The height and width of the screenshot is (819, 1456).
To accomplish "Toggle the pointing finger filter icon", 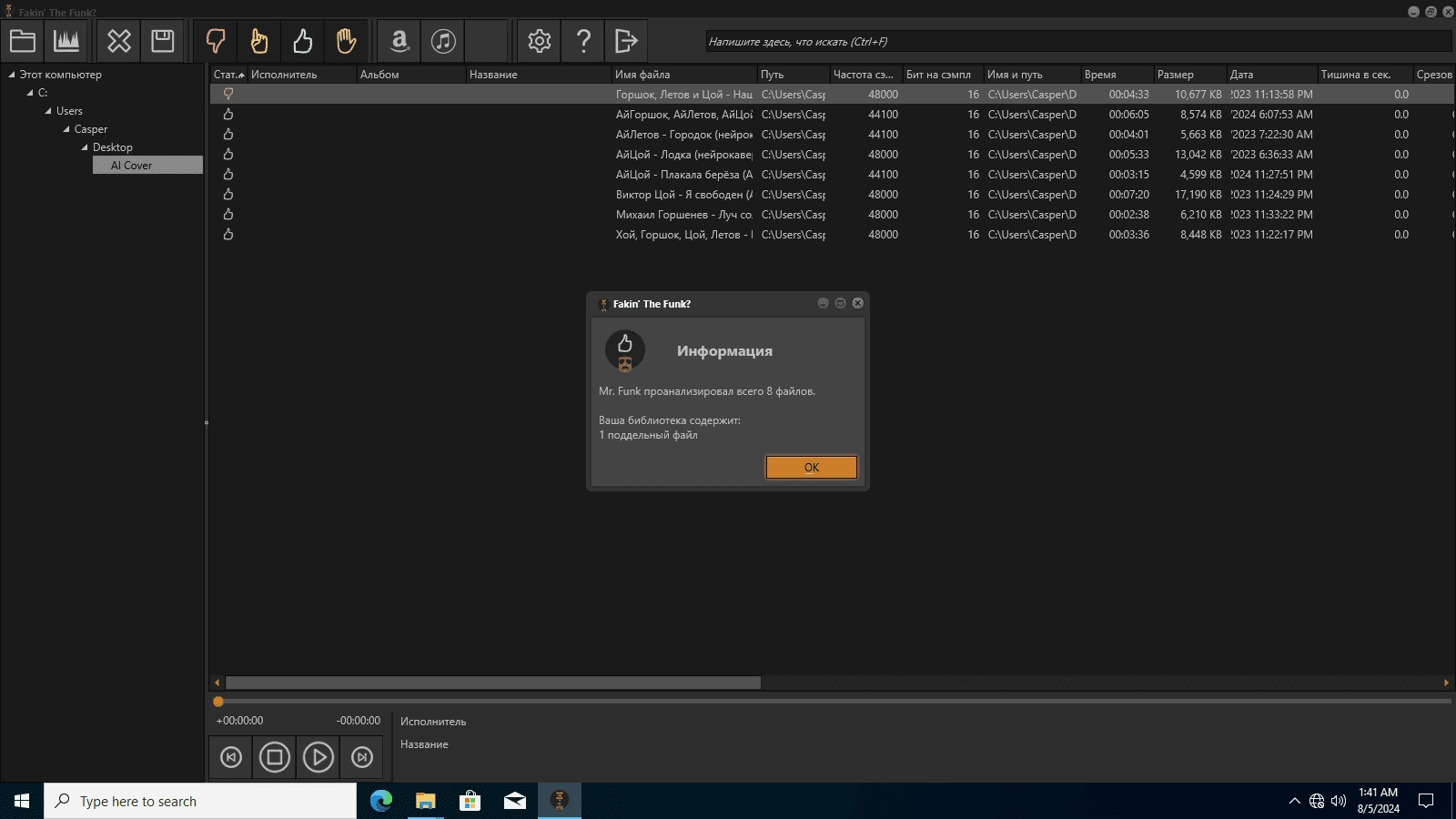I will pos(259,41).
